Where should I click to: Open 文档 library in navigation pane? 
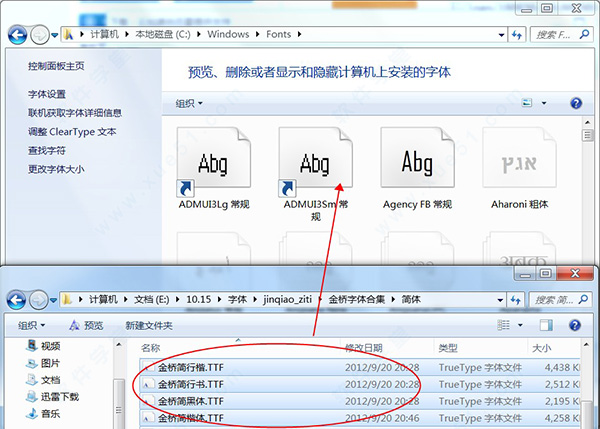[x=43, y=380]
